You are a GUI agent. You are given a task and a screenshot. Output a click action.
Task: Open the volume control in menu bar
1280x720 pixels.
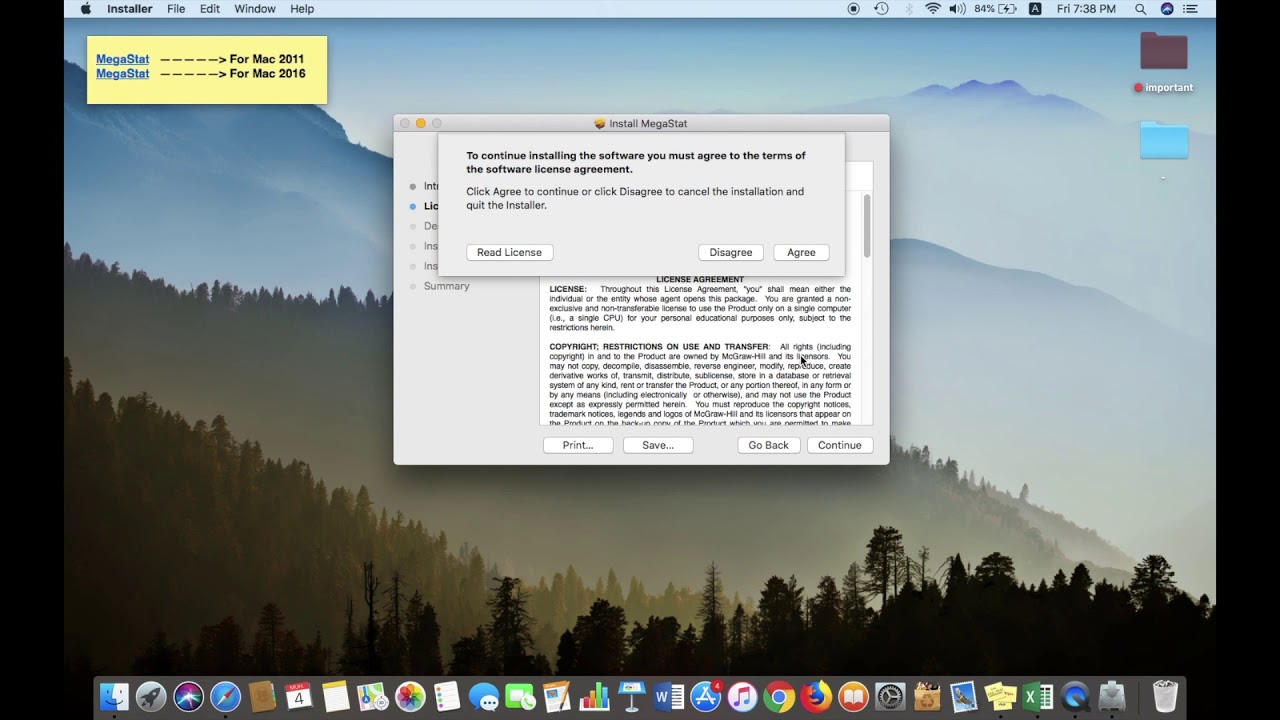click(x=957, y=9)
